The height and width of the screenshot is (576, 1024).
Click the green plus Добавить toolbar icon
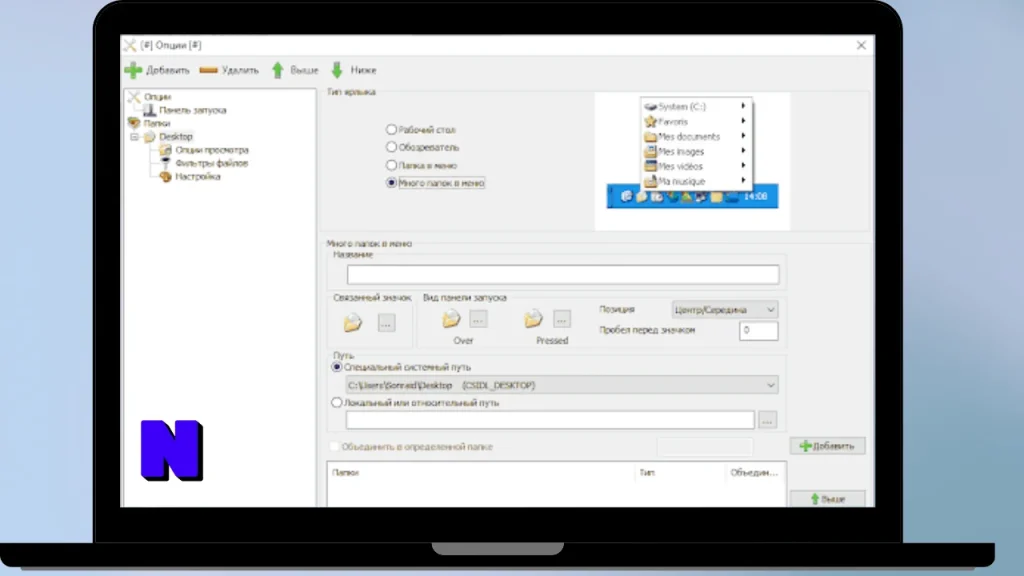(133, 70)
